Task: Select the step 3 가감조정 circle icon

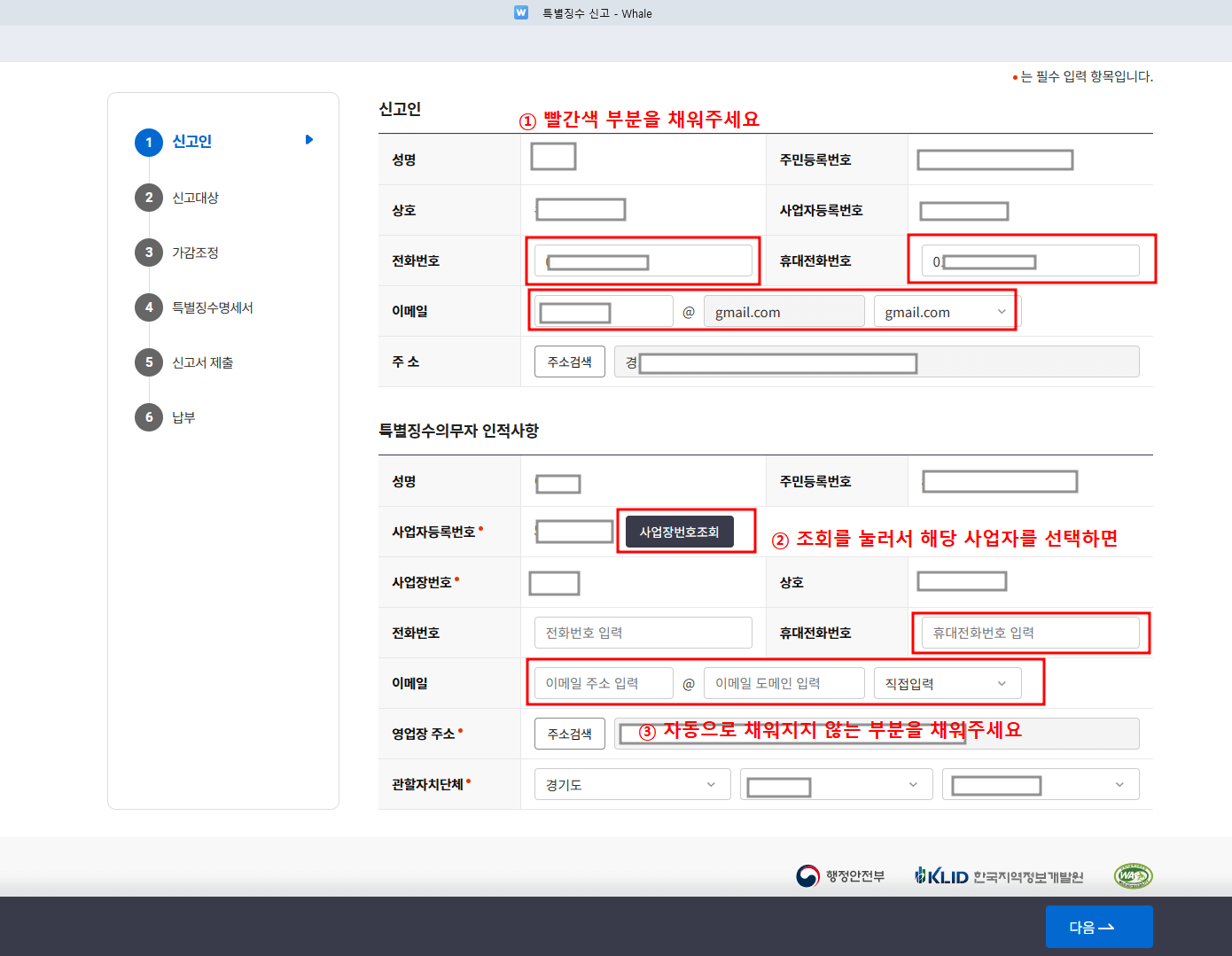Action: coord(149,253)
